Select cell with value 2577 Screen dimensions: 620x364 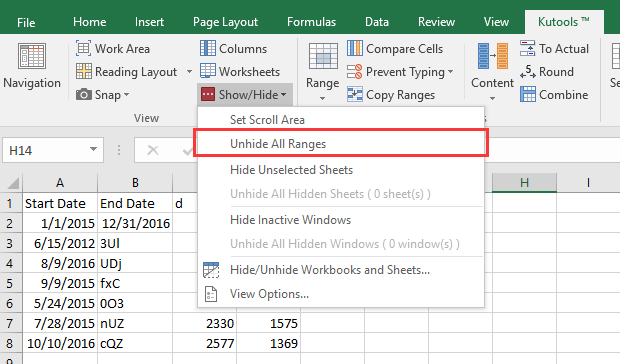[x=204, y=343]
